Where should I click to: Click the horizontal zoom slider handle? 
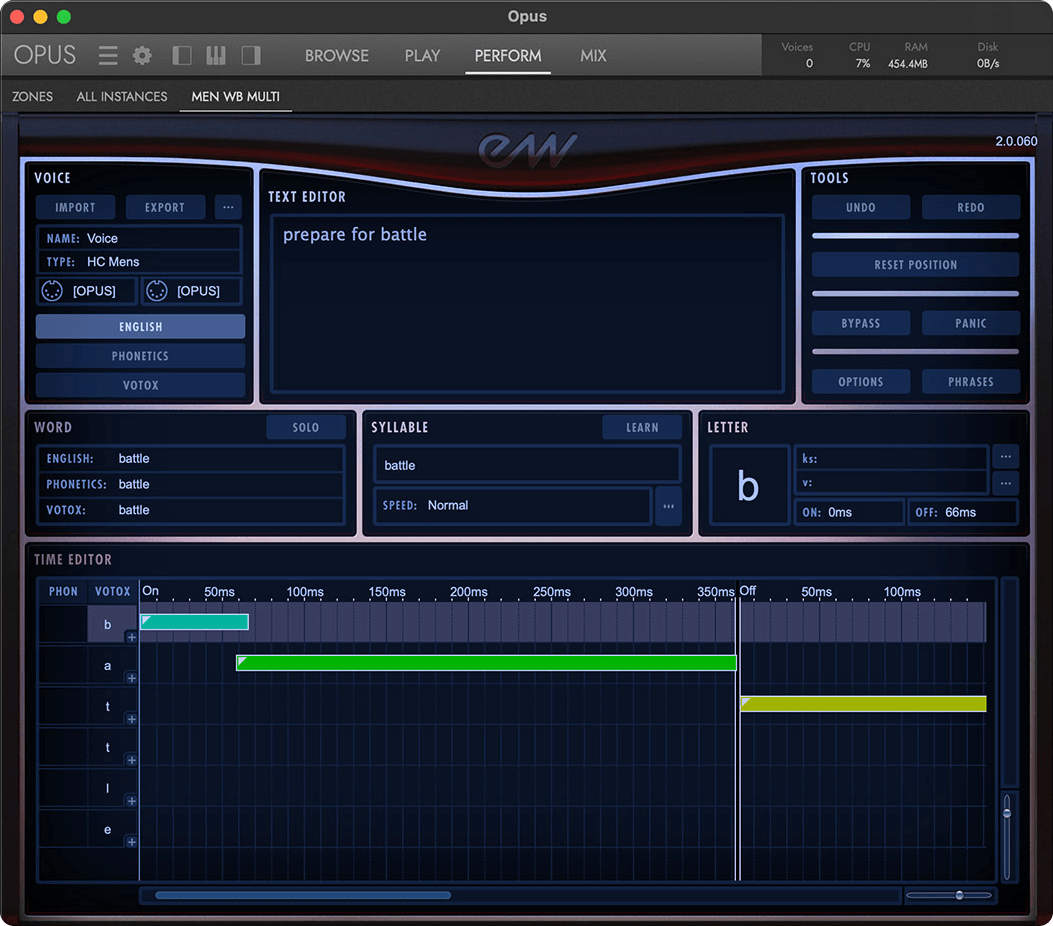(x=959, y=895)
